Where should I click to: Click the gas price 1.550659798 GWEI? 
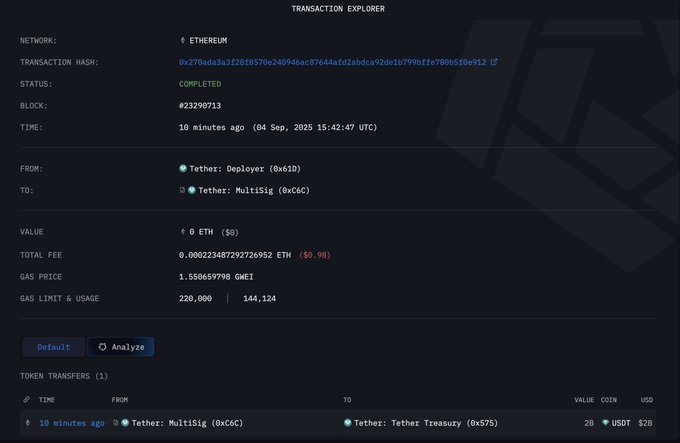216,277
